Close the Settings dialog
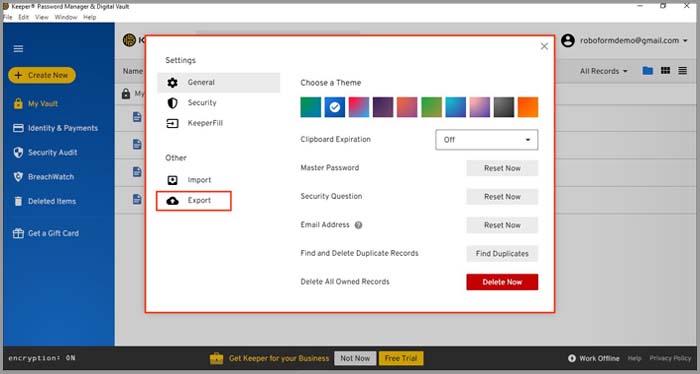The width and height of the screenshot is (700, 374). 544,46
